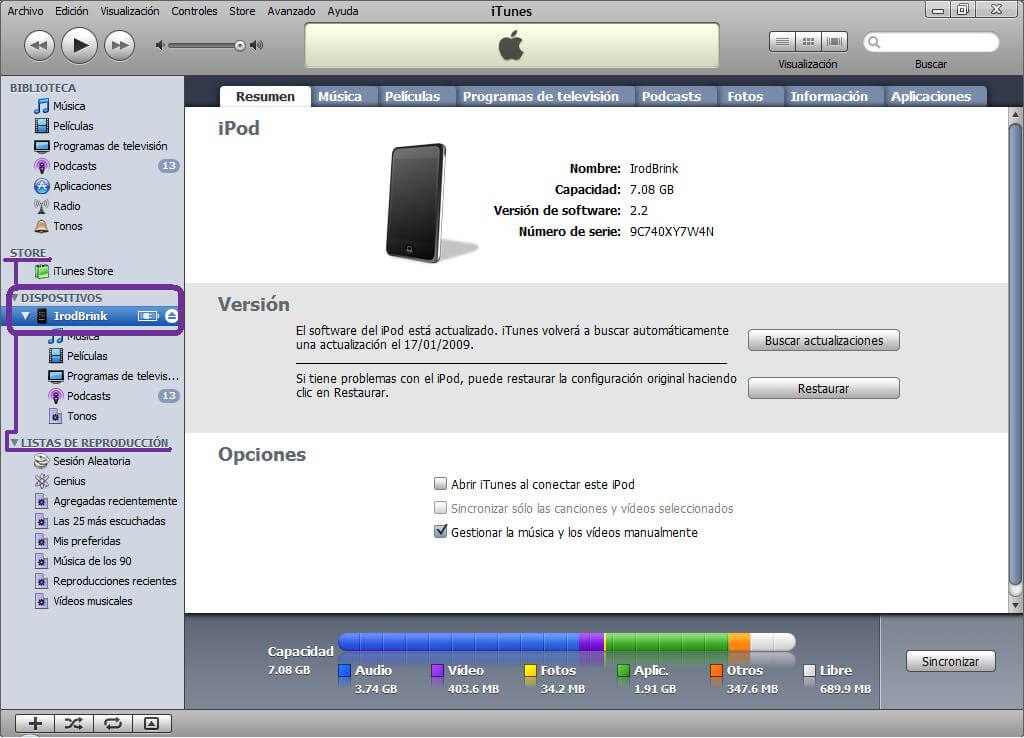The image size is (1024, 738).
Task: Toggle shuffle button at bottom
Action: (x=74, y=723)
